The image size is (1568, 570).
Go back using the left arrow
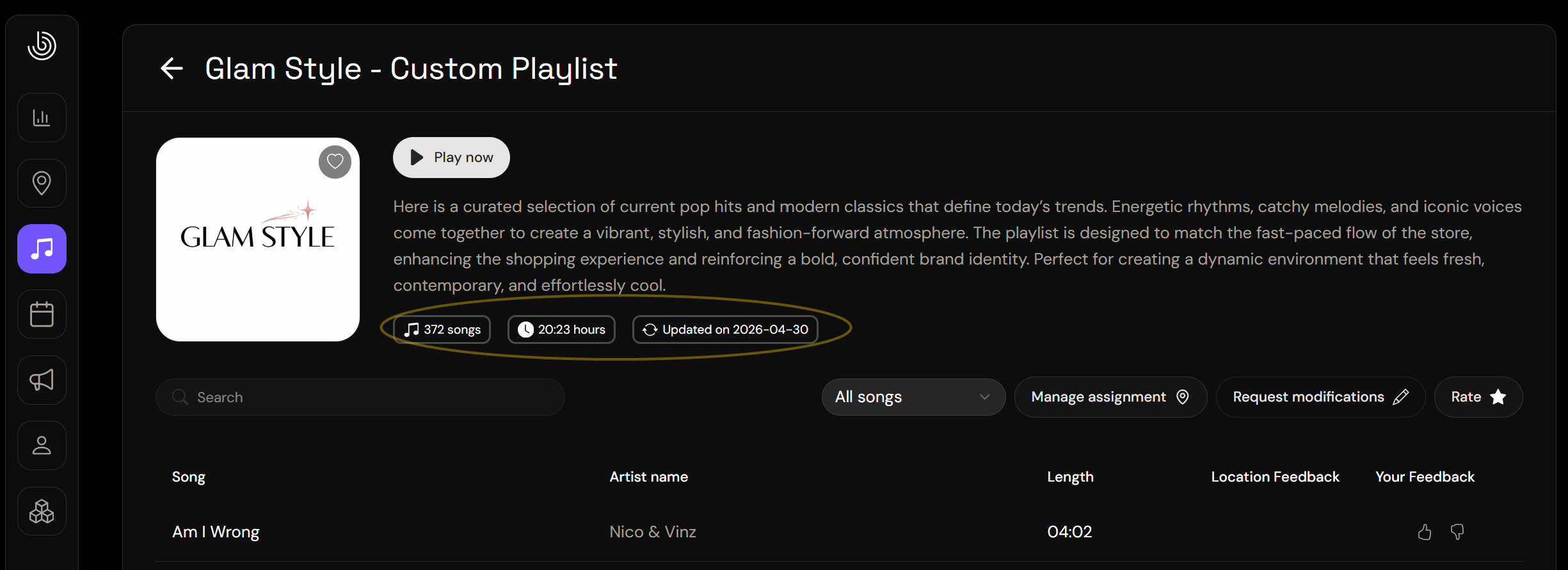point(172,69)
